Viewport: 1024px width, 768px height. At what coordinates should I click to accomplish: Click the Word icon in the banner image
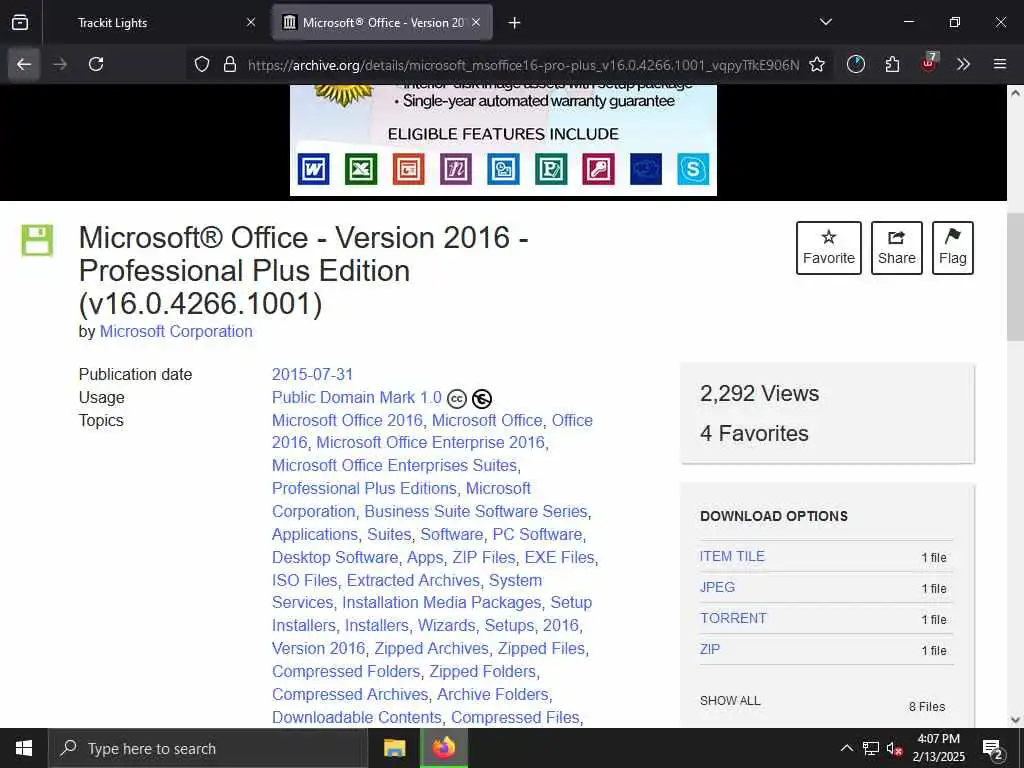[313, 169]
